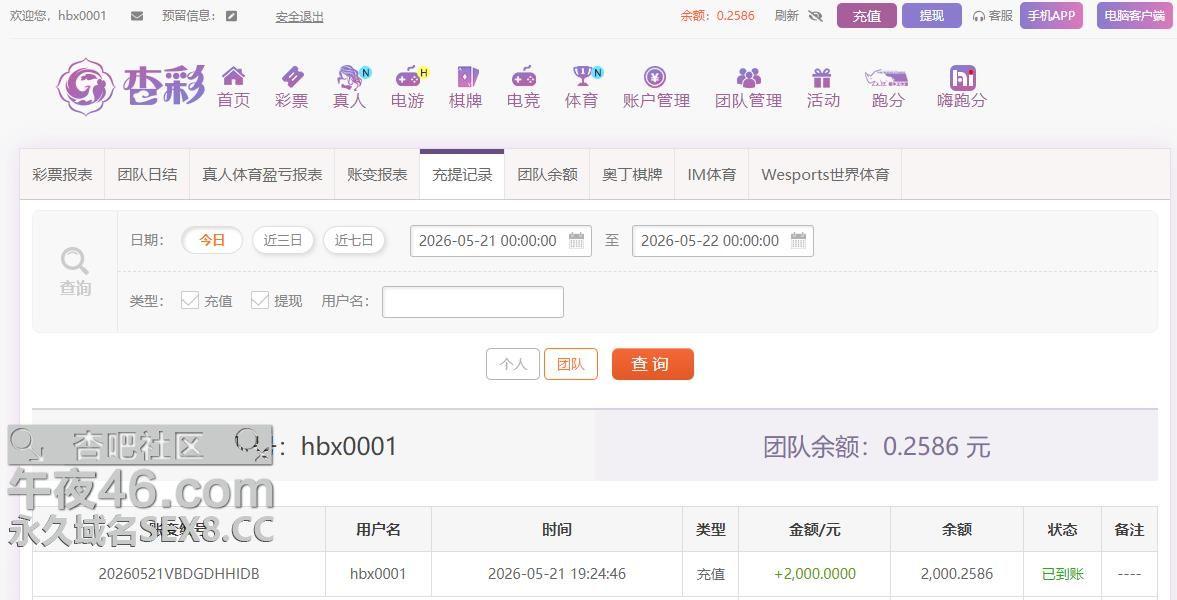Click hbx0001 in the 用户名 column
This screenshot has height=600, width=1177.
click(x=378, y=574)
